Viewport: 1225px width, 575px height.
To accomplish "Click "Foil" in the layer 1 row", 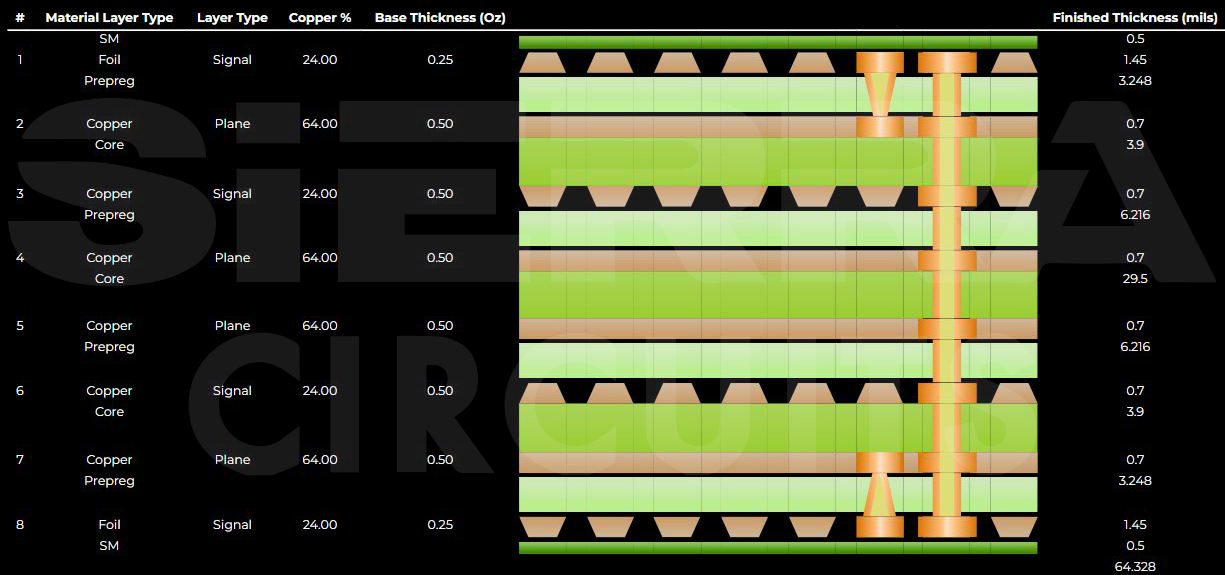I will point(109,60).
